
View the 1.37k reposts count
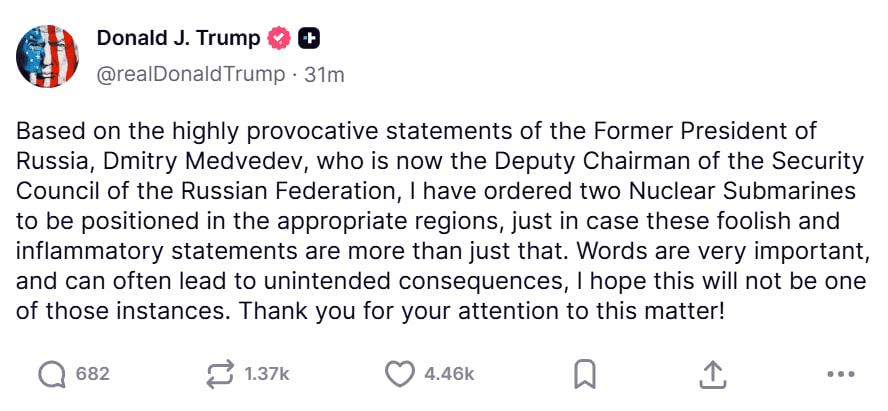coord(266,374)
